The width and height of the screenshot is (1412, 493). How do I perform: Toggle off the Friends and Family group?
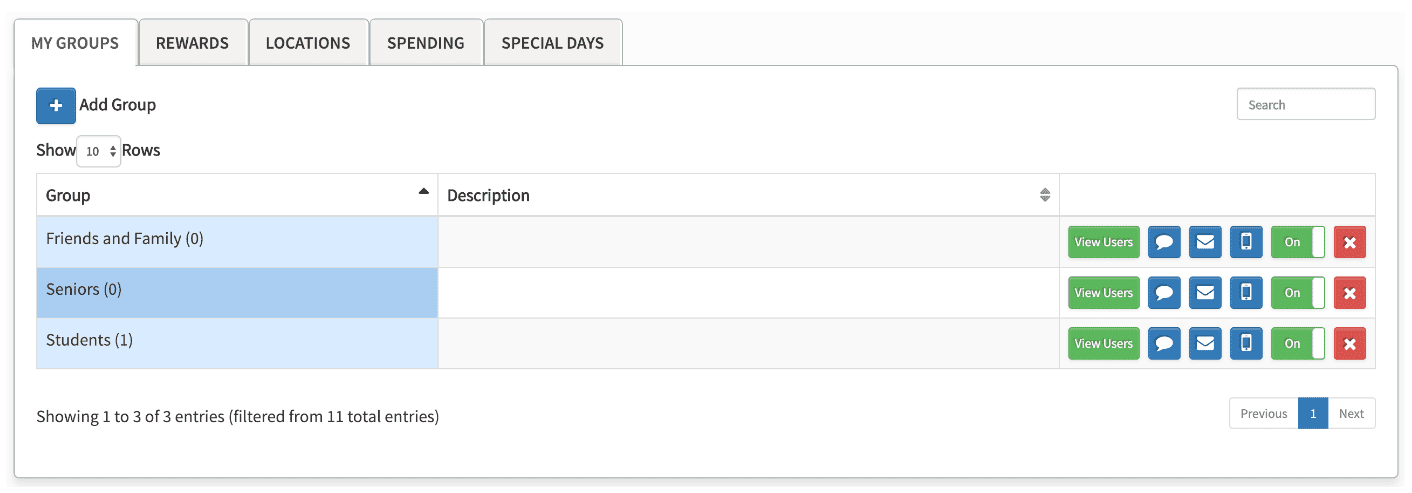[1298, 242]
